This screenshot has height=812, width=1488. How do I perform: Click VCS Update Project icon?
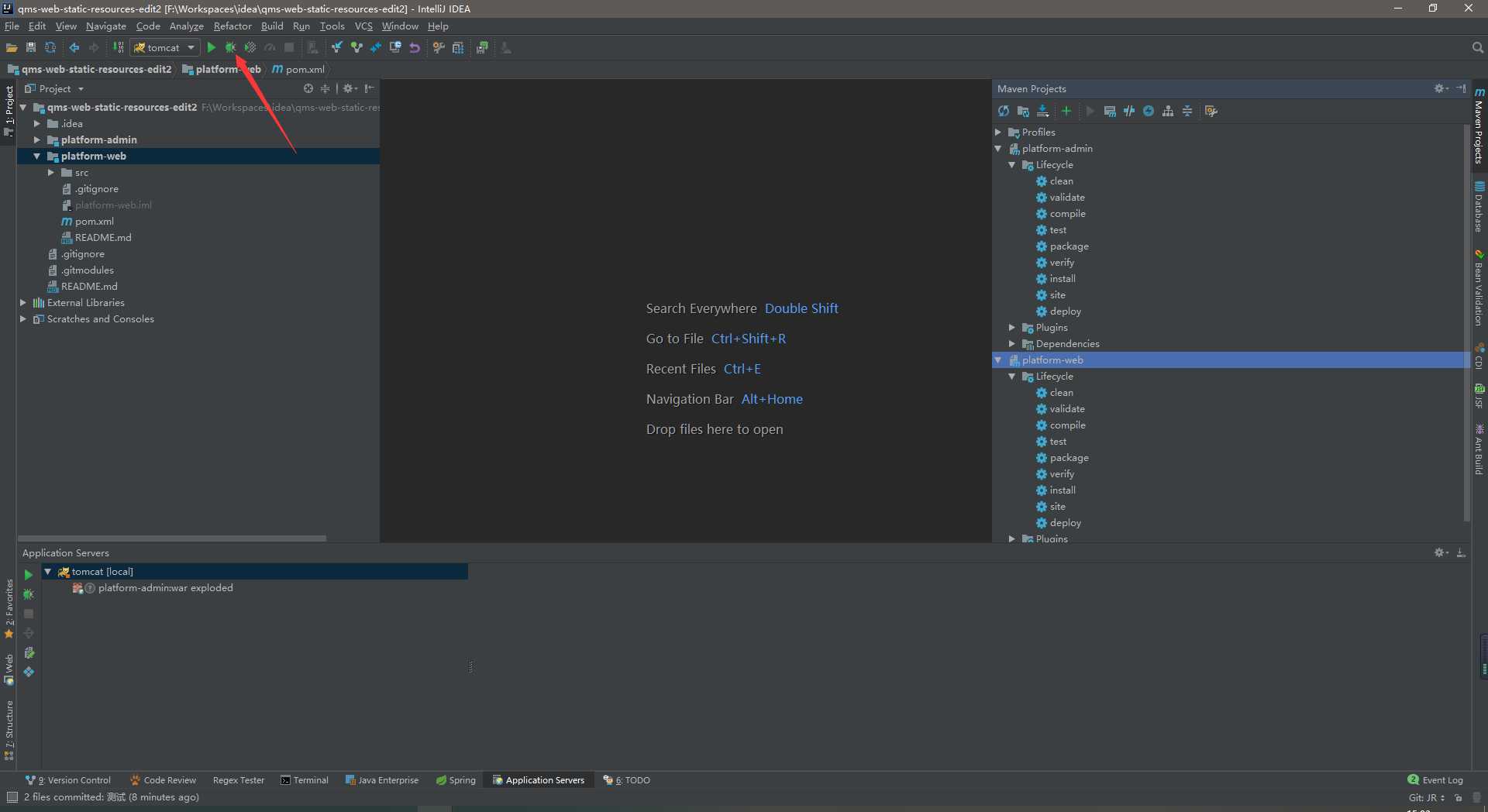[337, 47]
